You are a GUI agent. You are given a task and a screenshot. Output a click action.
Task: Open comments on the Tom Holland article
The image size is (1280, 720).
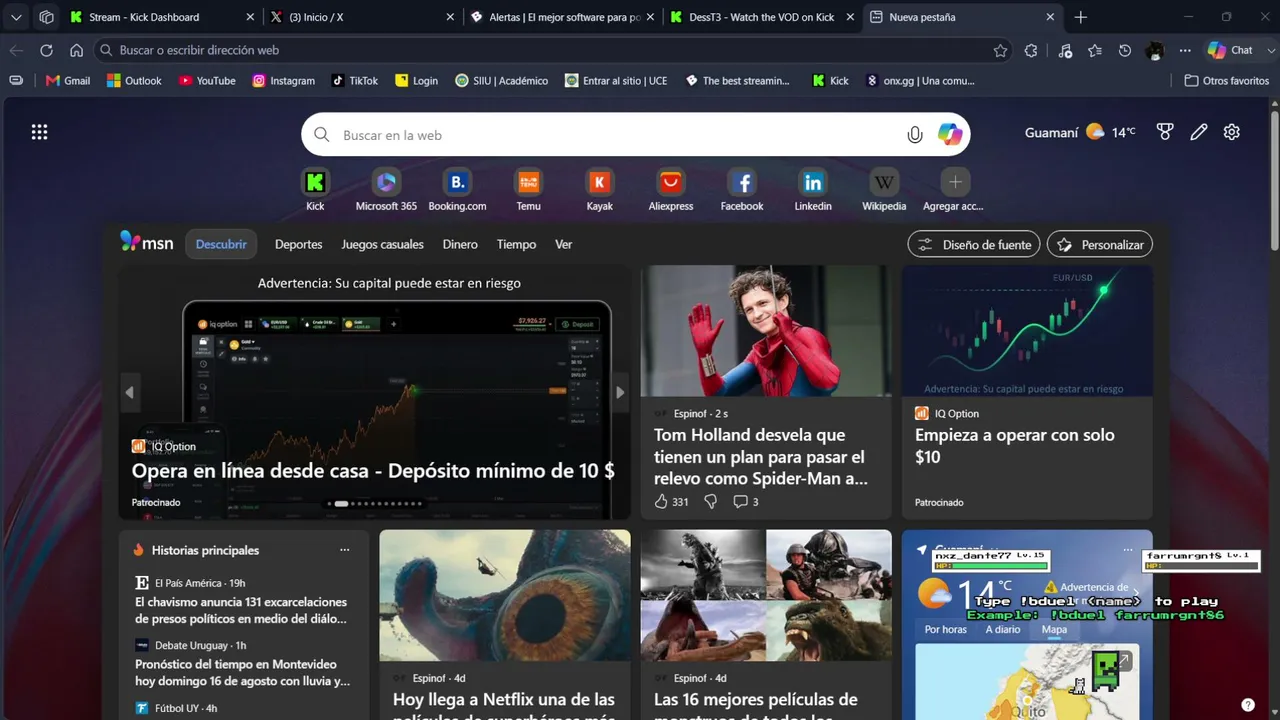(746, 502)
